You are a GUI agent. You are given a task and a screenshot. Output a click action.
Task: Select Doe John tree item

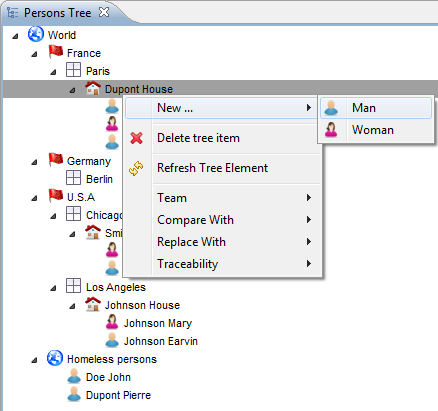pyautogui.click(x=108, y=377)
